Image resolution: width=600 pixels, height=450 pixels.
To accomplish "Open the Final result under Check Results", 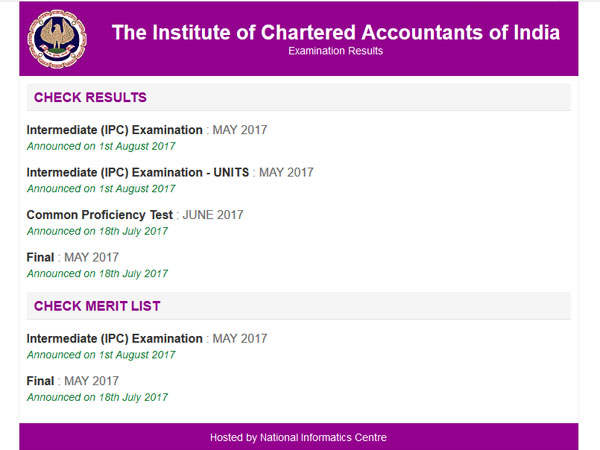I will point(42,257).
